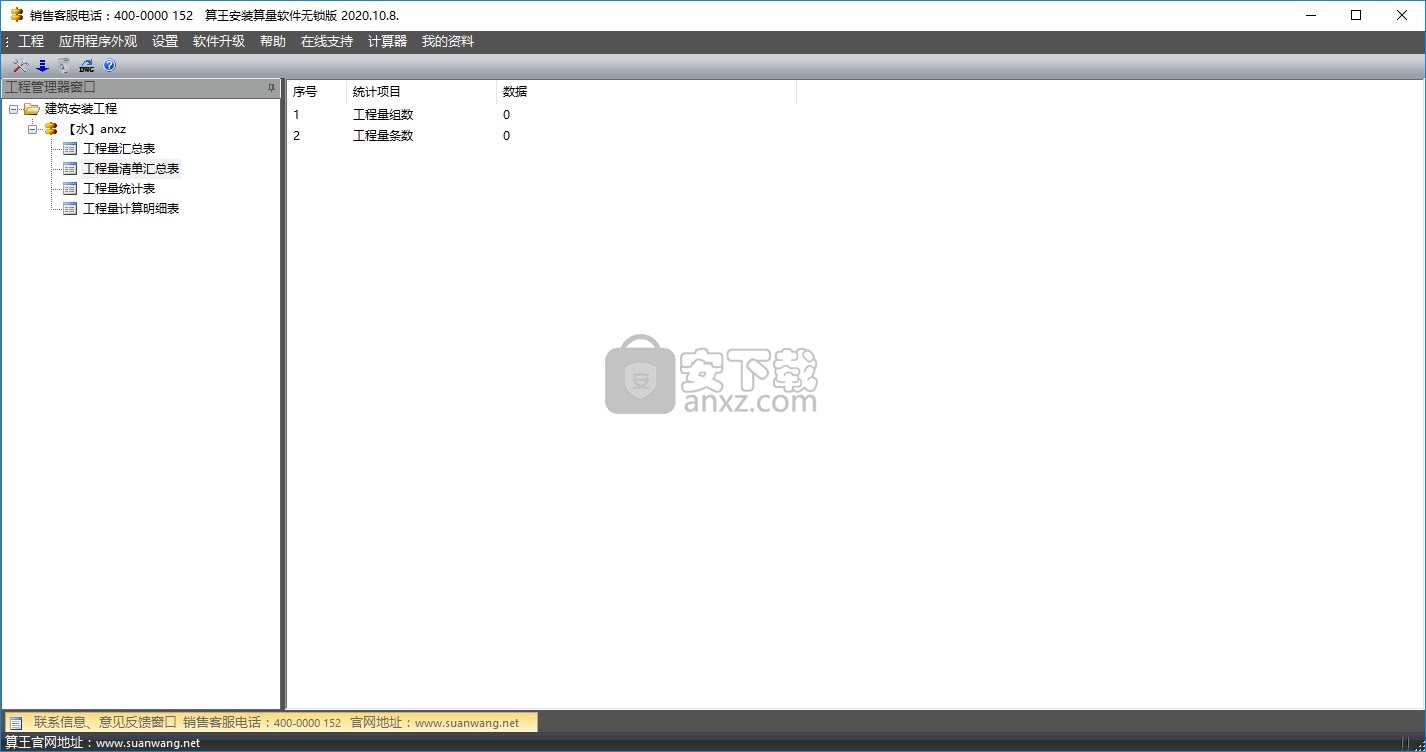
Task: Collapse the 建筑安装工程 tree node
Action: click(x=13, y=109)
